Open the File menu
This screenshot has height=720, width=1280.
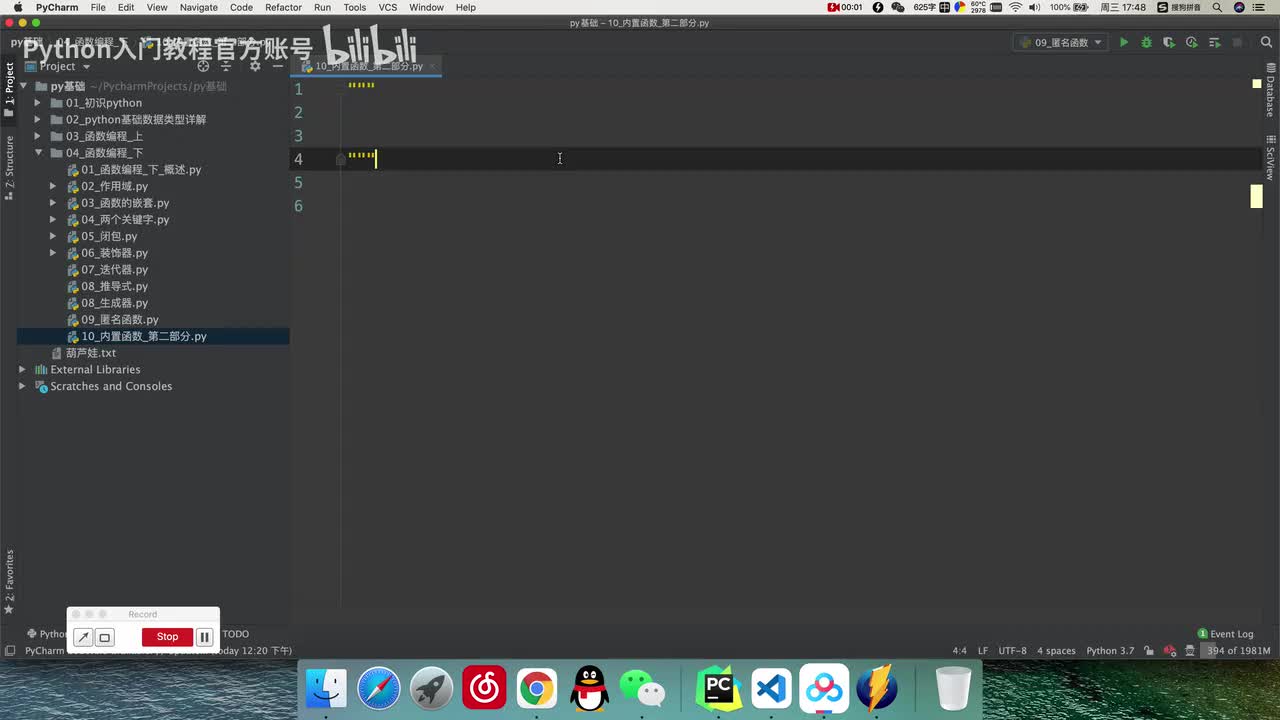pos(98,7)
